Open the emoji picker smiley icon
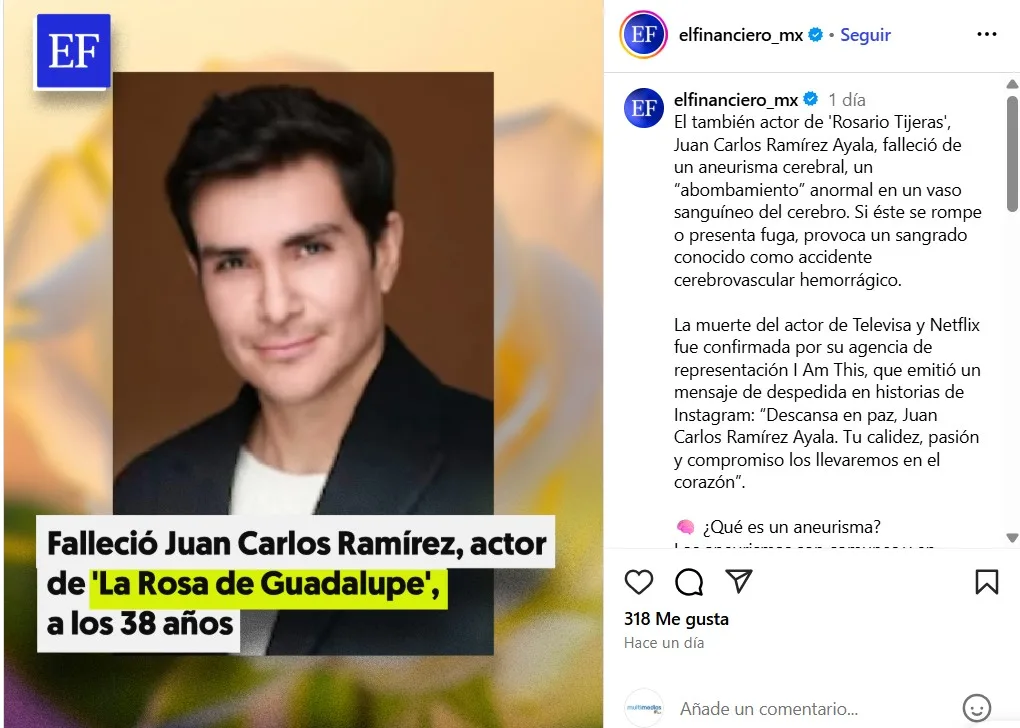This screenshot has width=1020, height=728. 976,708
